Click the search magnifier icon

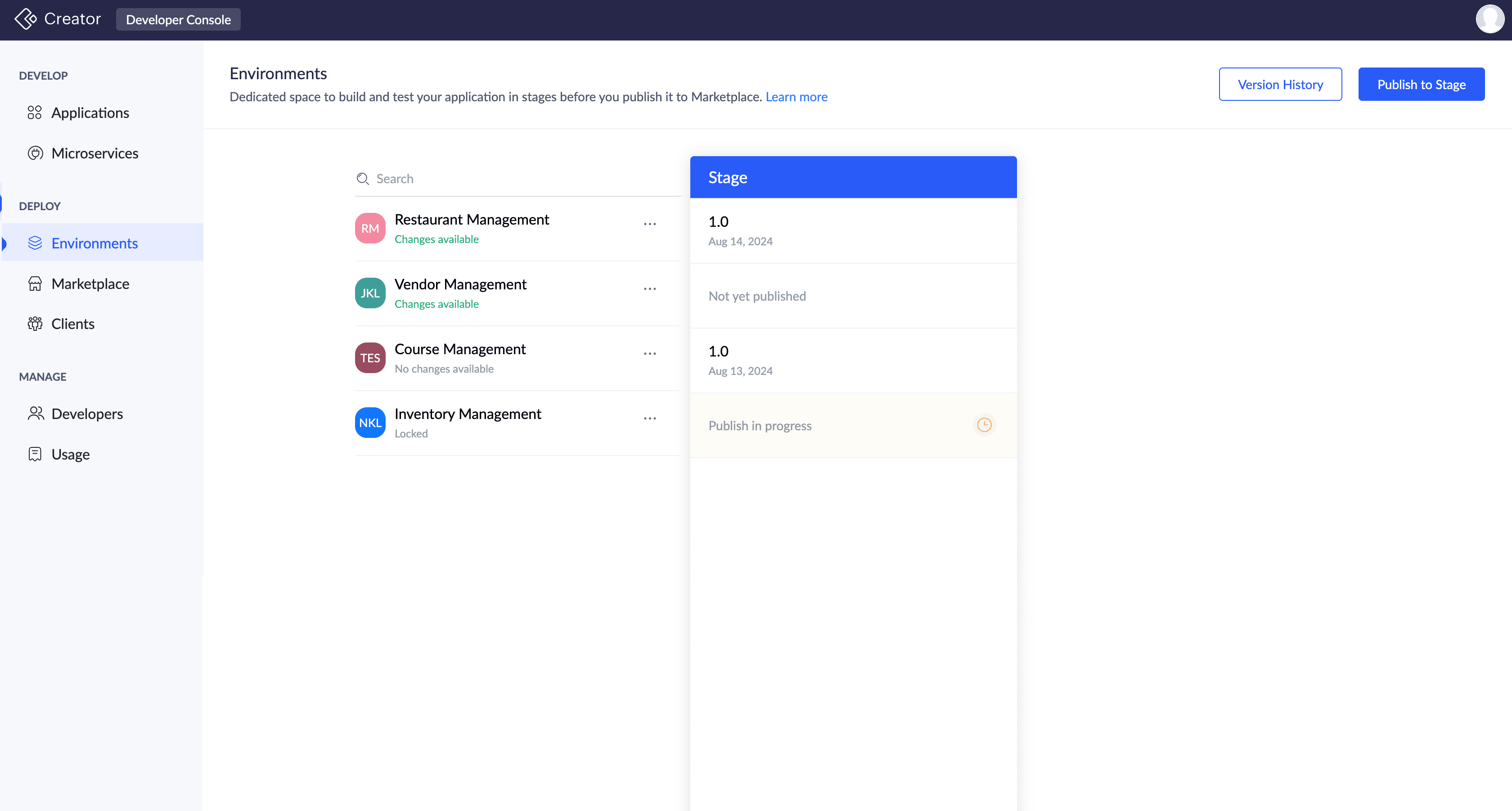click(x=363, y=178)
